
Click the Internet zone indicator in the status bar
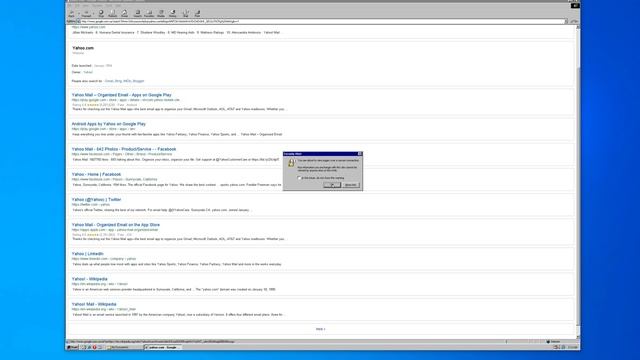(553, 342)
